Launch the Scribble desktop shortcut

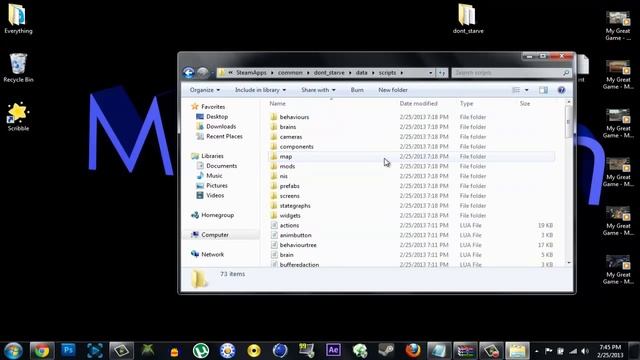pos(18,117)
